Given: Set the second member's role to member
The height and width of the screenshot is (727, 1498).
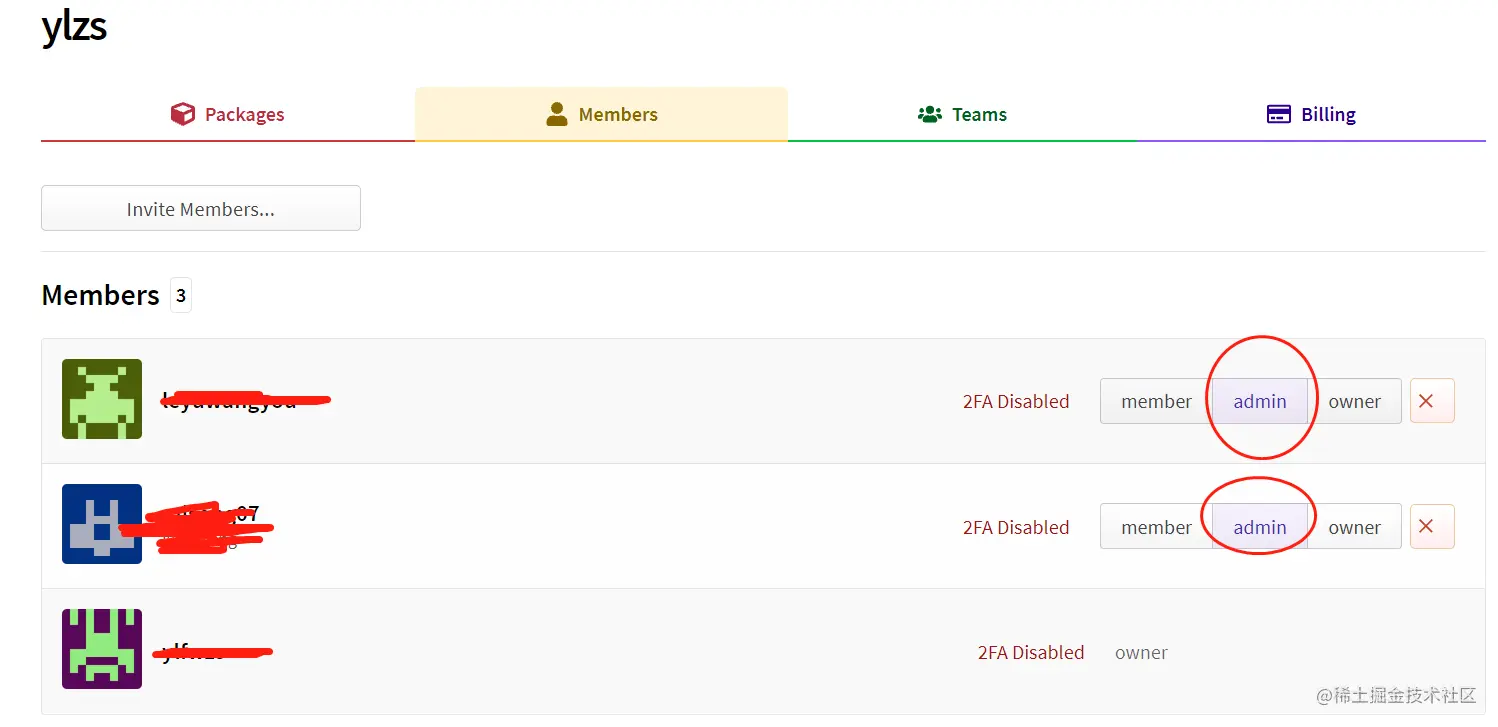Looking at the screenshot, I should click(1156, 527).
